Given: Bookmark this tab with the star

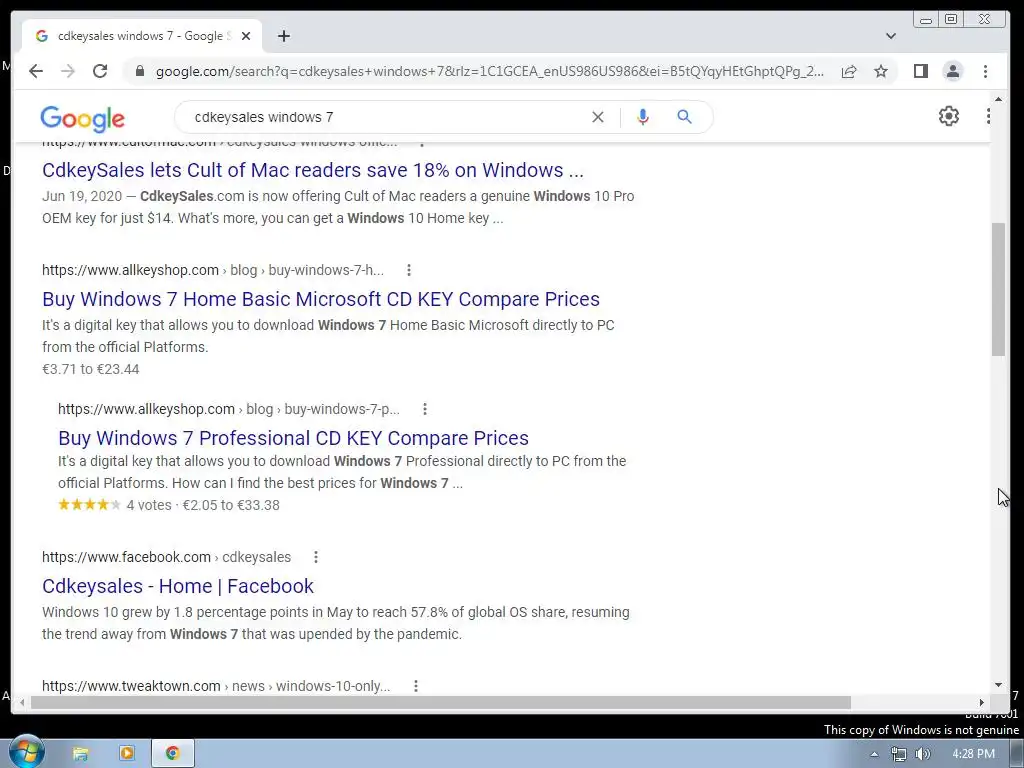Looking at the screenshot, I should [881, 71].
